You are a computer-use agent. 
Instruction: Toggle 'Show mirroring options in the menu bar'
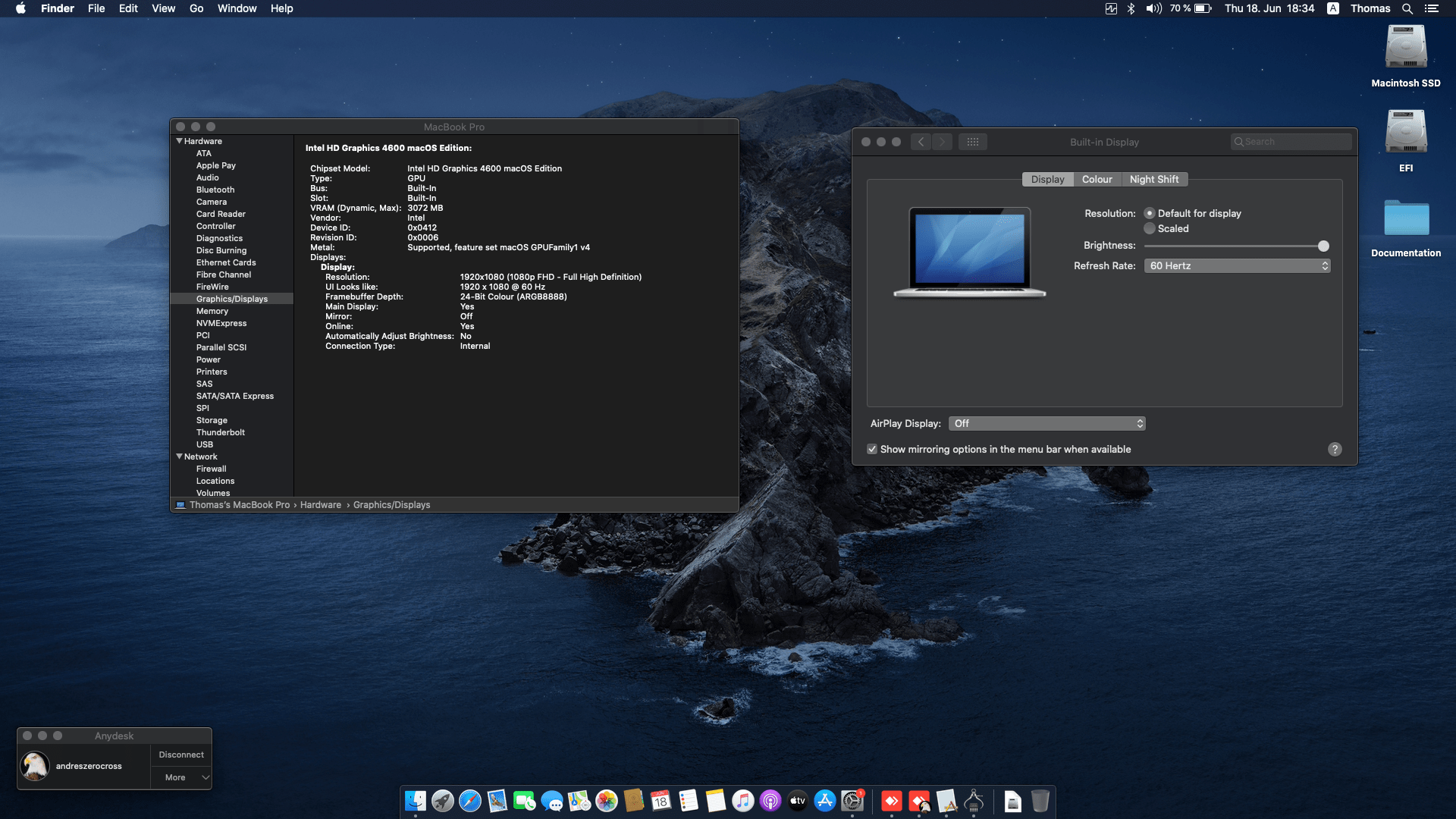tap(872, 450)
